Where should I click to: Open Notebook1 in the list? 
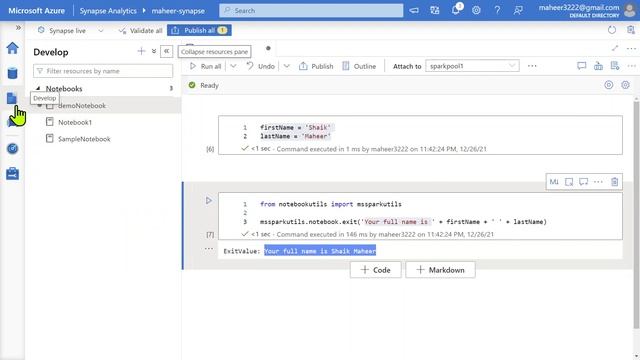pos(75,122)
